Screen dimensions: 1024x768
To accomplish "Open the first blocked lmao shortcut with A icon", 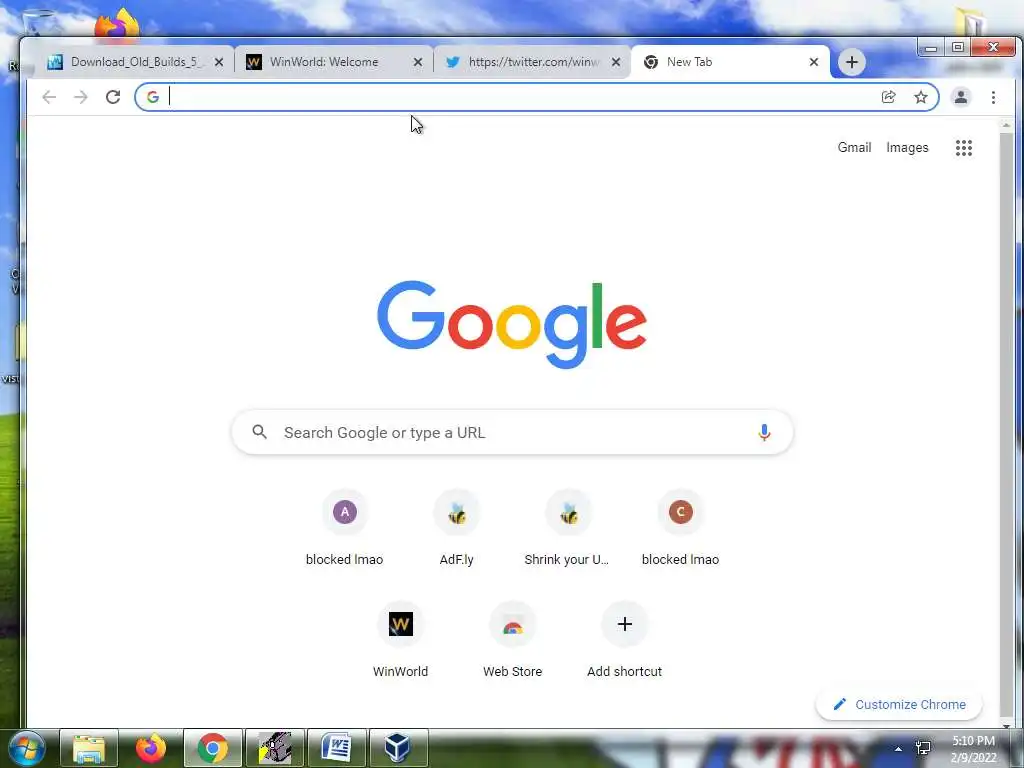I will tap(345, 526).
